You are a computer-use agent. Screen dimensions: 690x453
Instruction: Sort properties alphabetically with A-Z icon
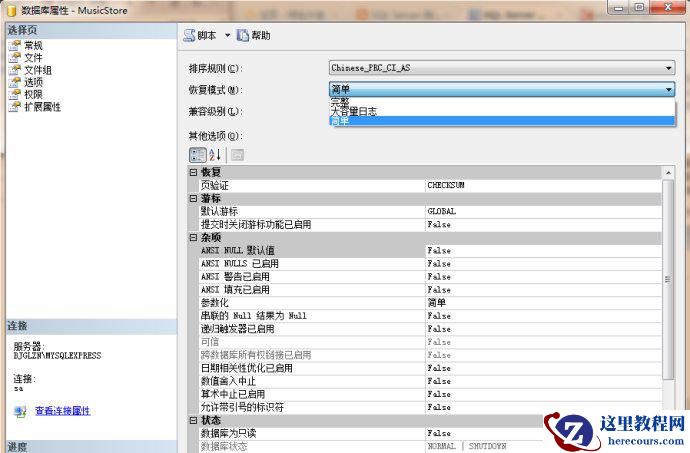click(x=215, y=155)
